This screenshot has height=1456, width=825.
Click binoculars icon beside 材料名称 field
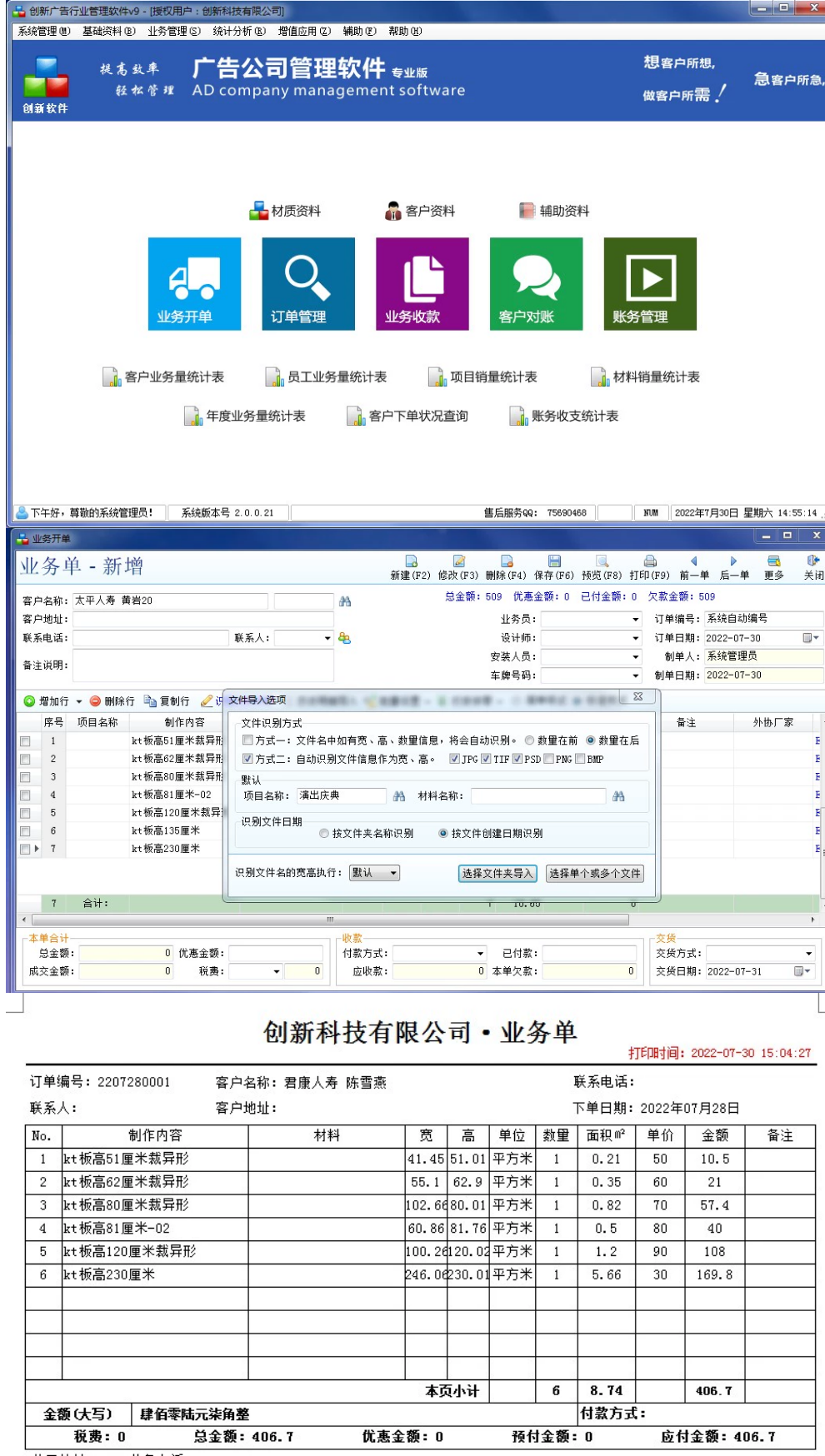click(618, 796)
